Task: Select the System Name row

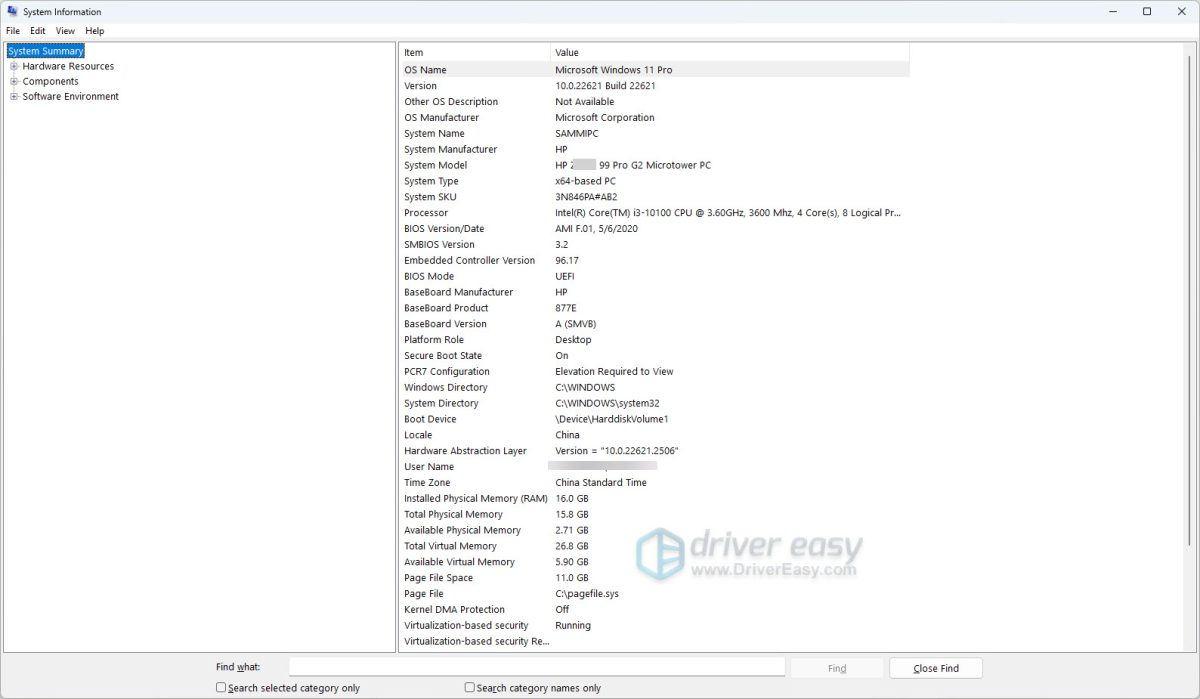Action: pyautogui.click(x=655, y=133)
